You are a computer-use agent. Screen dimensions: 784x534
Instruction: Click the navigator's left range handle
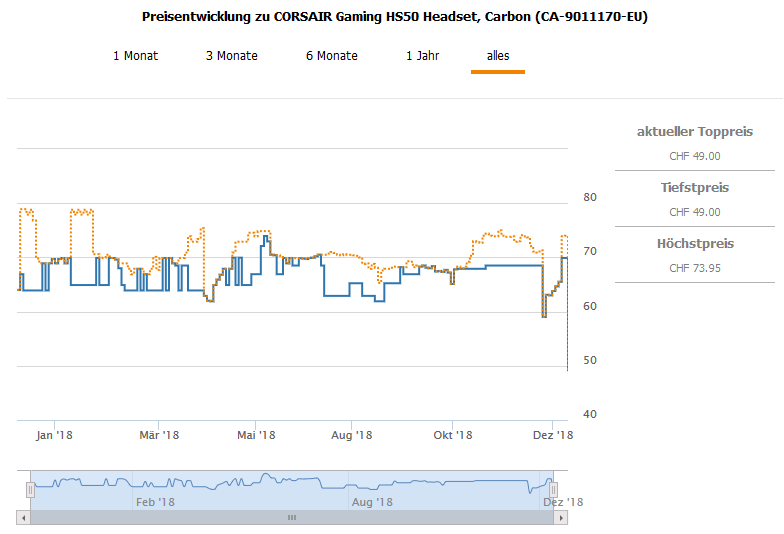[x=31, y=489]
